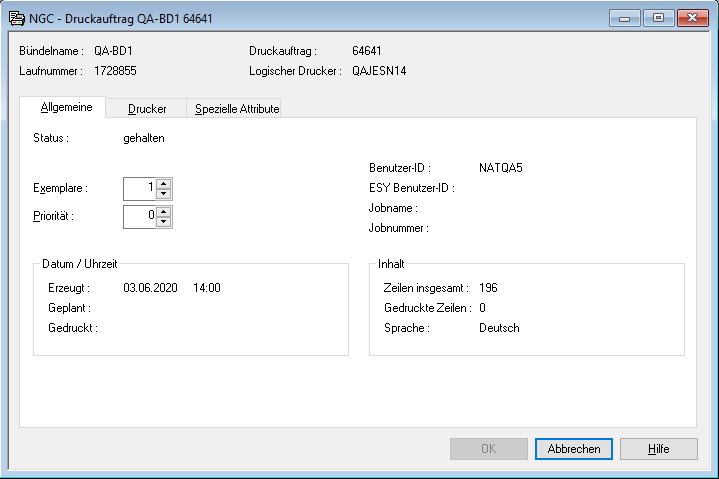
Task: Click the greyed-out OK button
Action: tap(489, 449)
